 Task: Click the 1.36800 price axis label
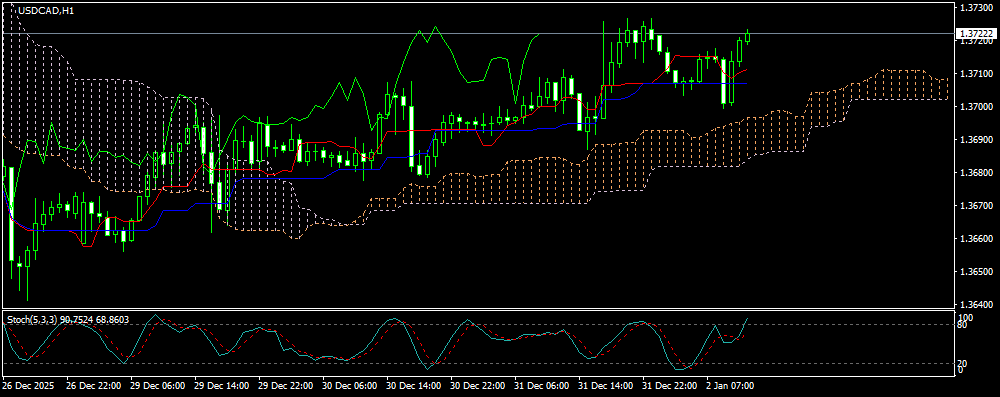coord(976,173)
